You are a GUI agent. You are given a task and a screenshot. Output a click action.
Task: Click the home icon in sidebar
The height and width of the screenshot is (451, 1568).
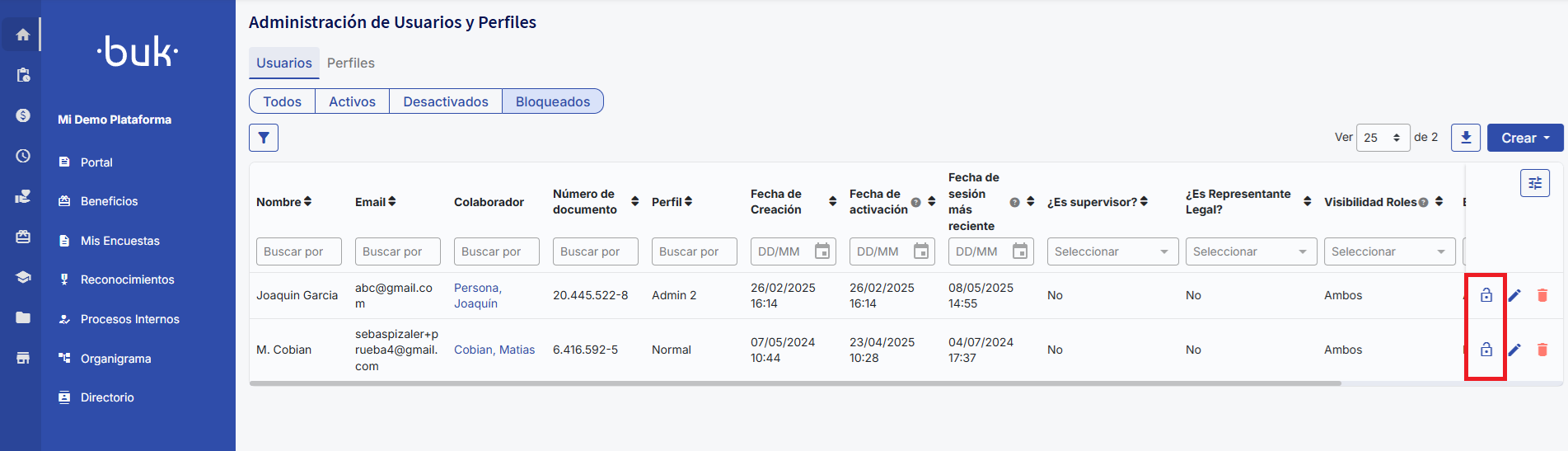23,35
